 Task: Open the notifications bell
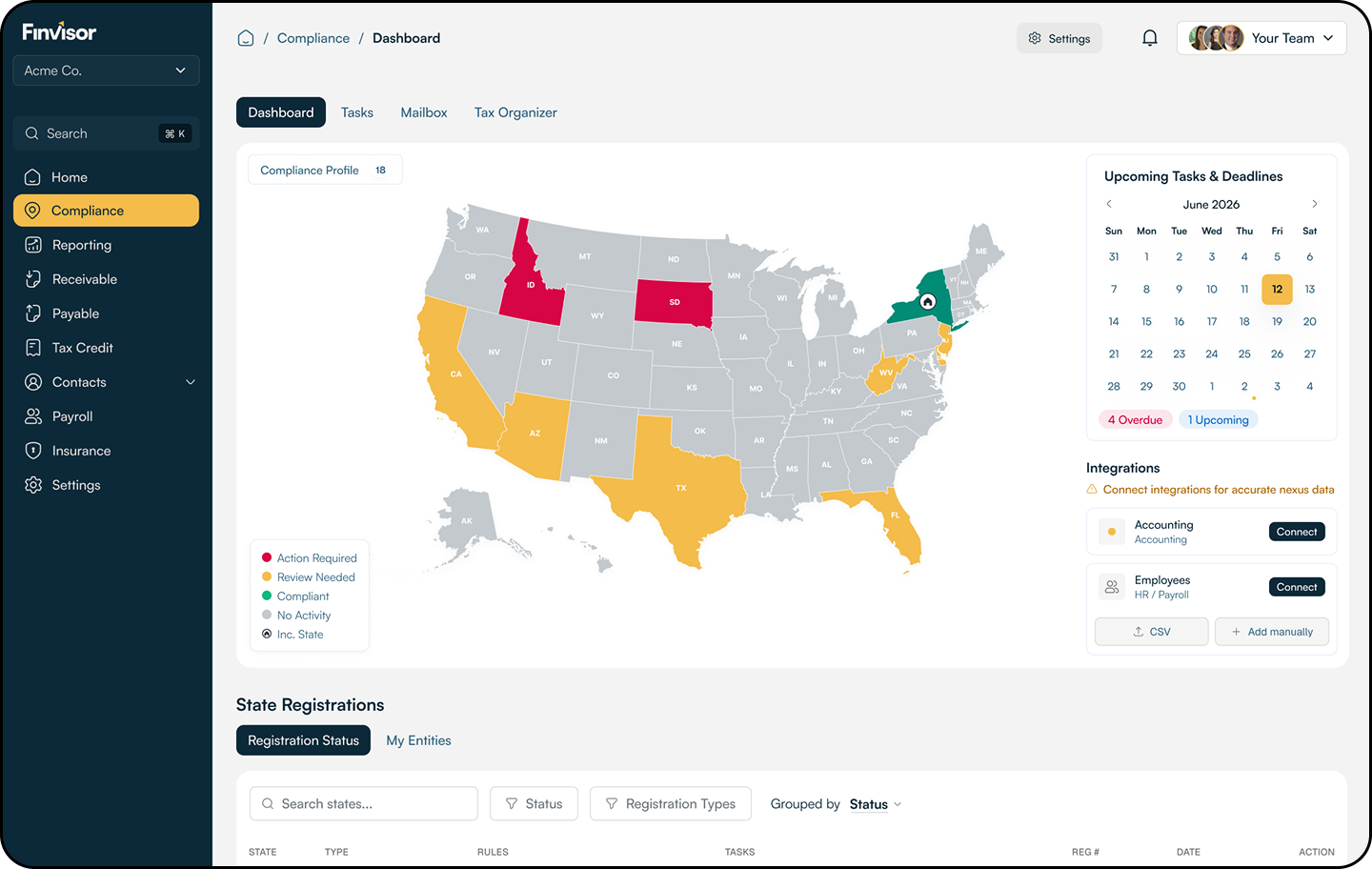click(x=1150, y=38)
